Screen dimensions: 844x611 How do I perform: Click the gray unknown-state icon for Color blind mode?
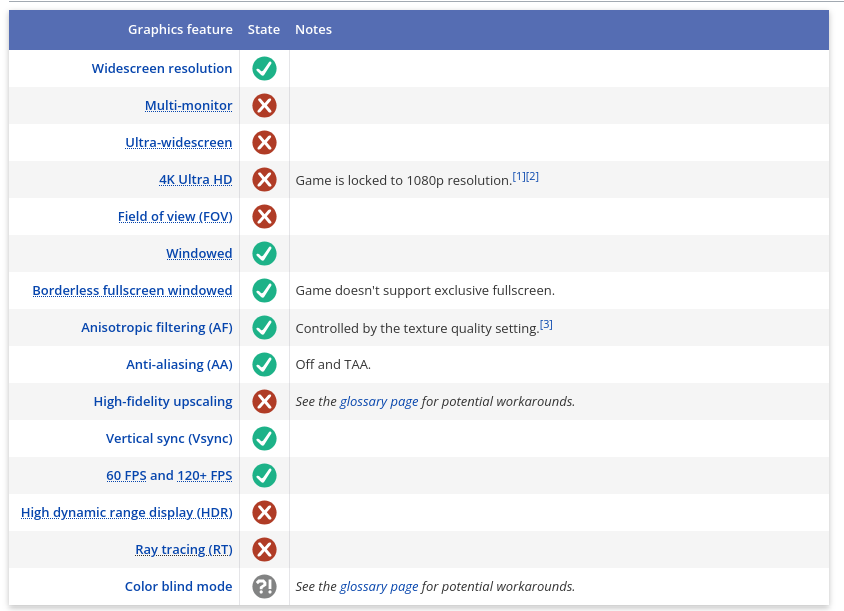point(264,586)
